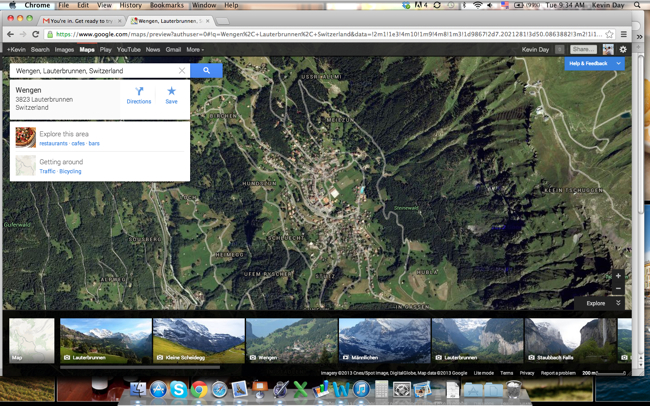
Task: Open the Männlichen photo thumbnail
Action: point(384,341)
